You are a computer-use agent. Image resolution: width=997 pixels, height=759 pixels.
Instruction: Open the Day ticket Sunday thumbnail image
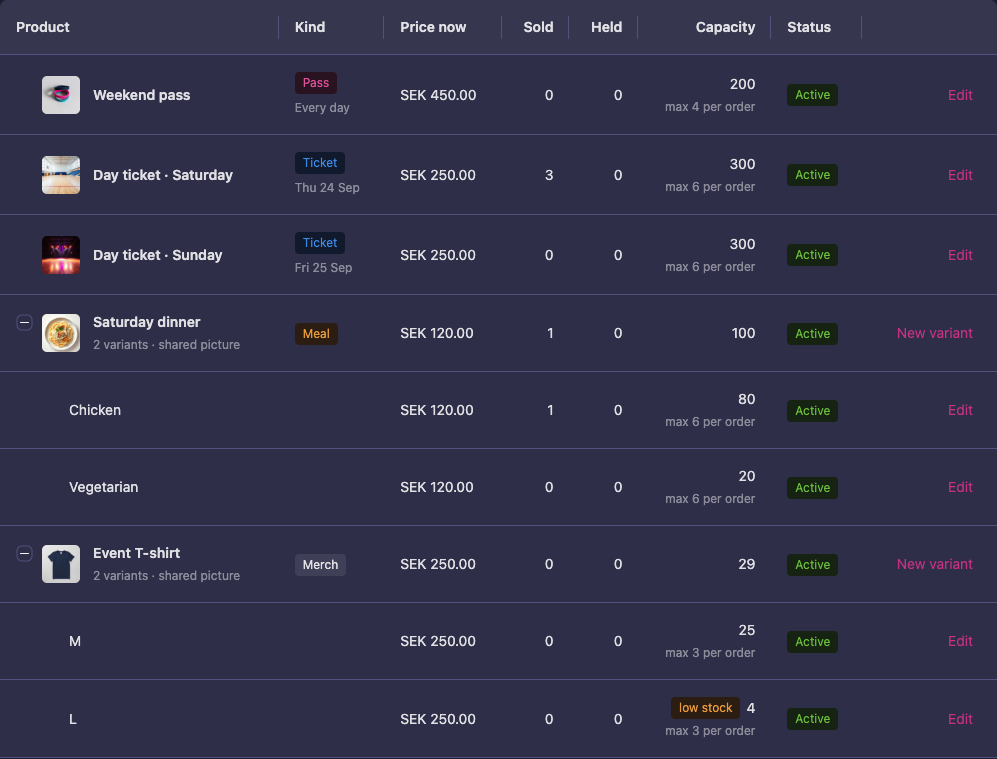61,255
